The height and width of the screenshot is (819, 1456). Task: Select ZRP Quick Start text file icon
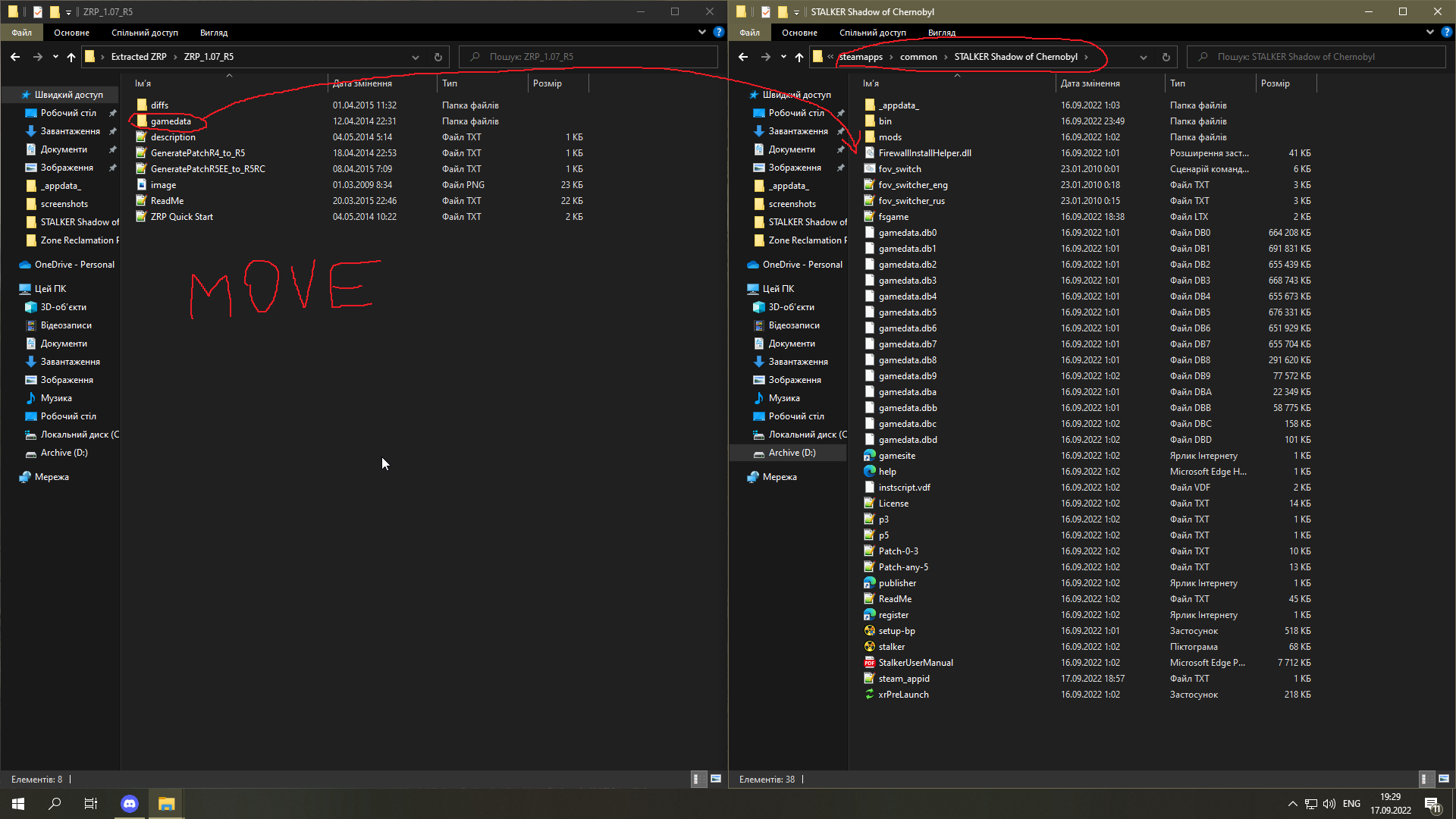click(142, 217)
